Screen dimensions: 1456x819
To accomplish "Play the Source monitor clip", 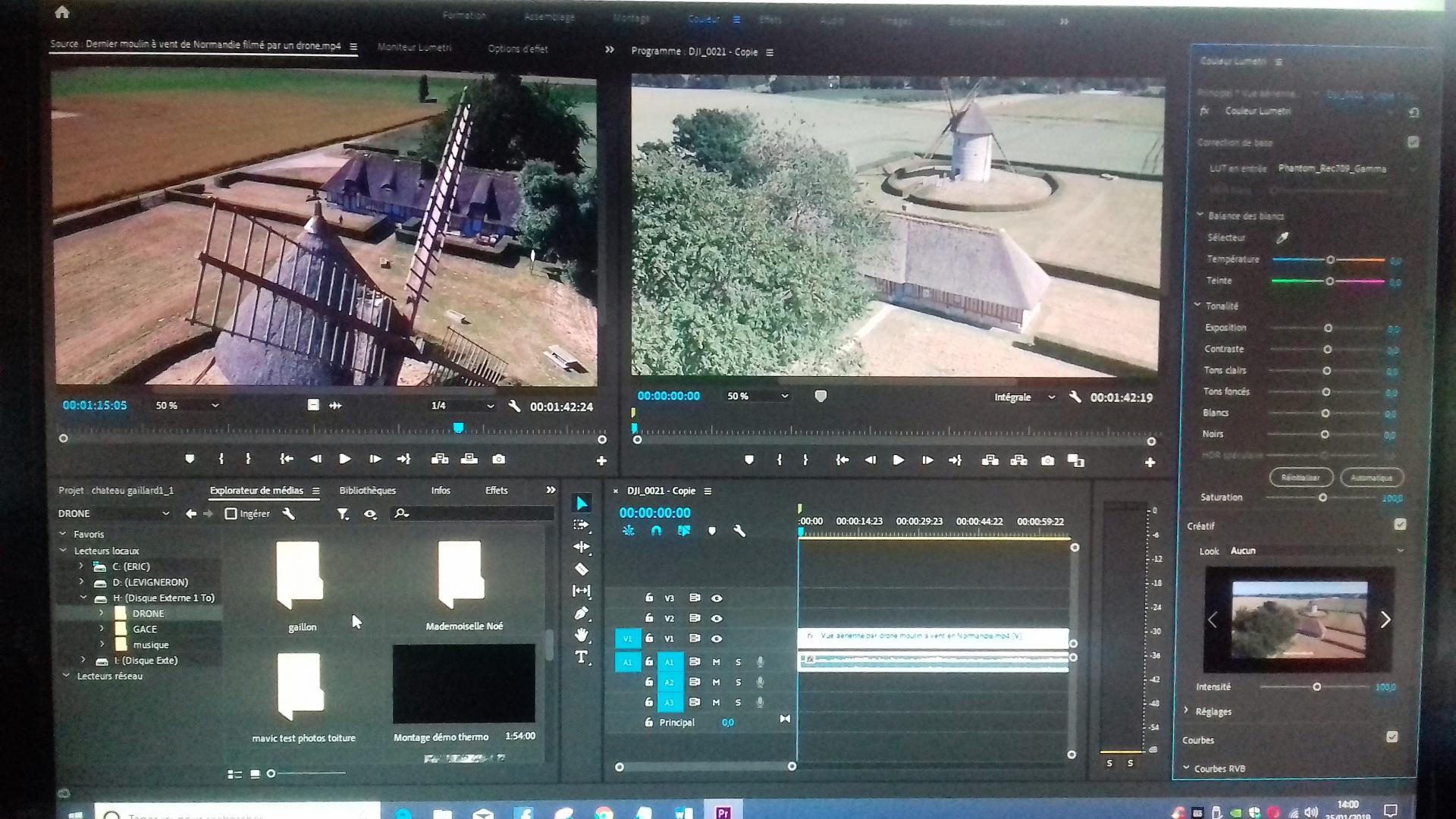I will click(345, 459).
